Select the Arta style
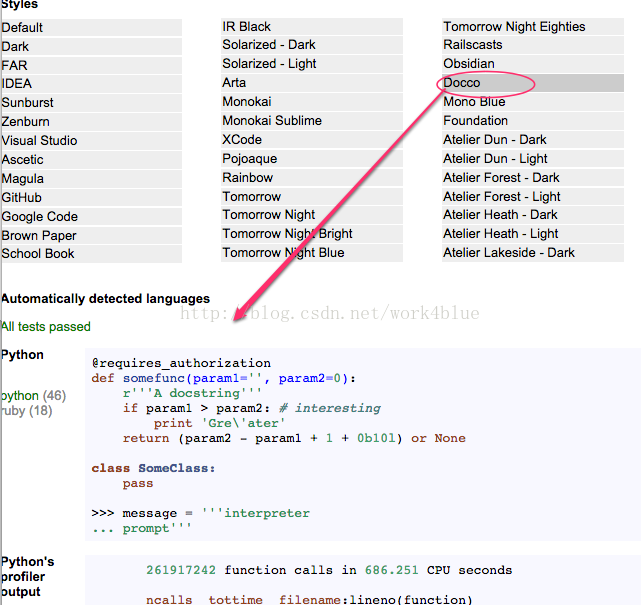Image resolution: width=641 pixels, height=605 pixels. [x=312, y=83]
